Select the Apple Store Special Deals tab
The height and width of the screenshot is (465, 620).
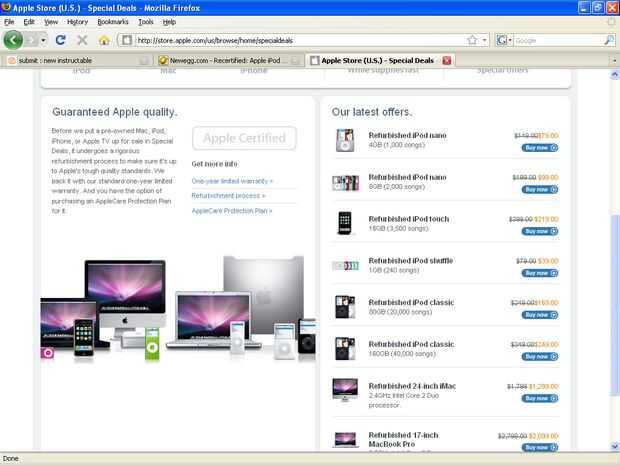(378, 60)
